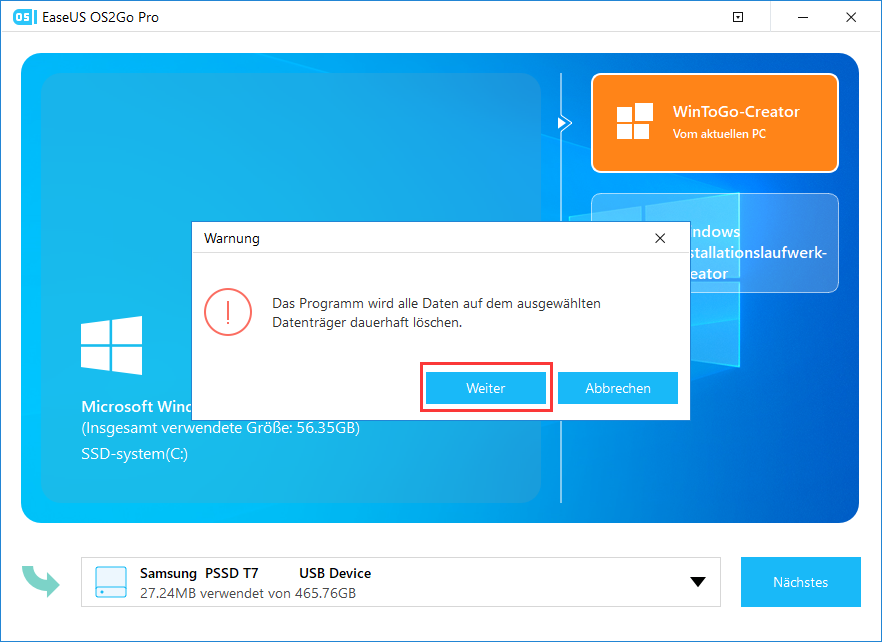Click the Samsung PSSD T7 drive icon
This screenshot has width=882, height=642.
click(x=111, y=582)
